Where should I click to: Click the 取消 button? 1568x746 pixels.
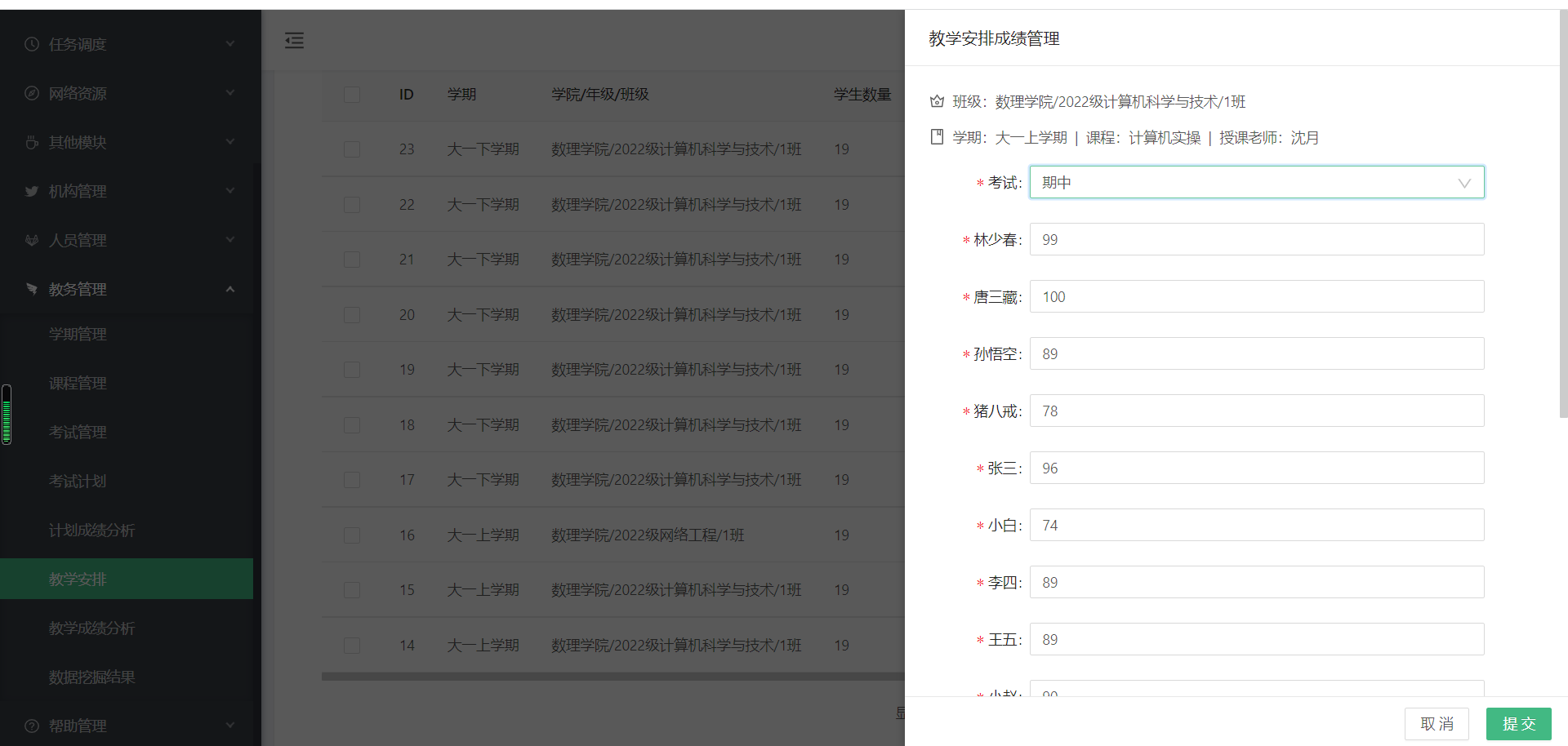click(1437, 724)
